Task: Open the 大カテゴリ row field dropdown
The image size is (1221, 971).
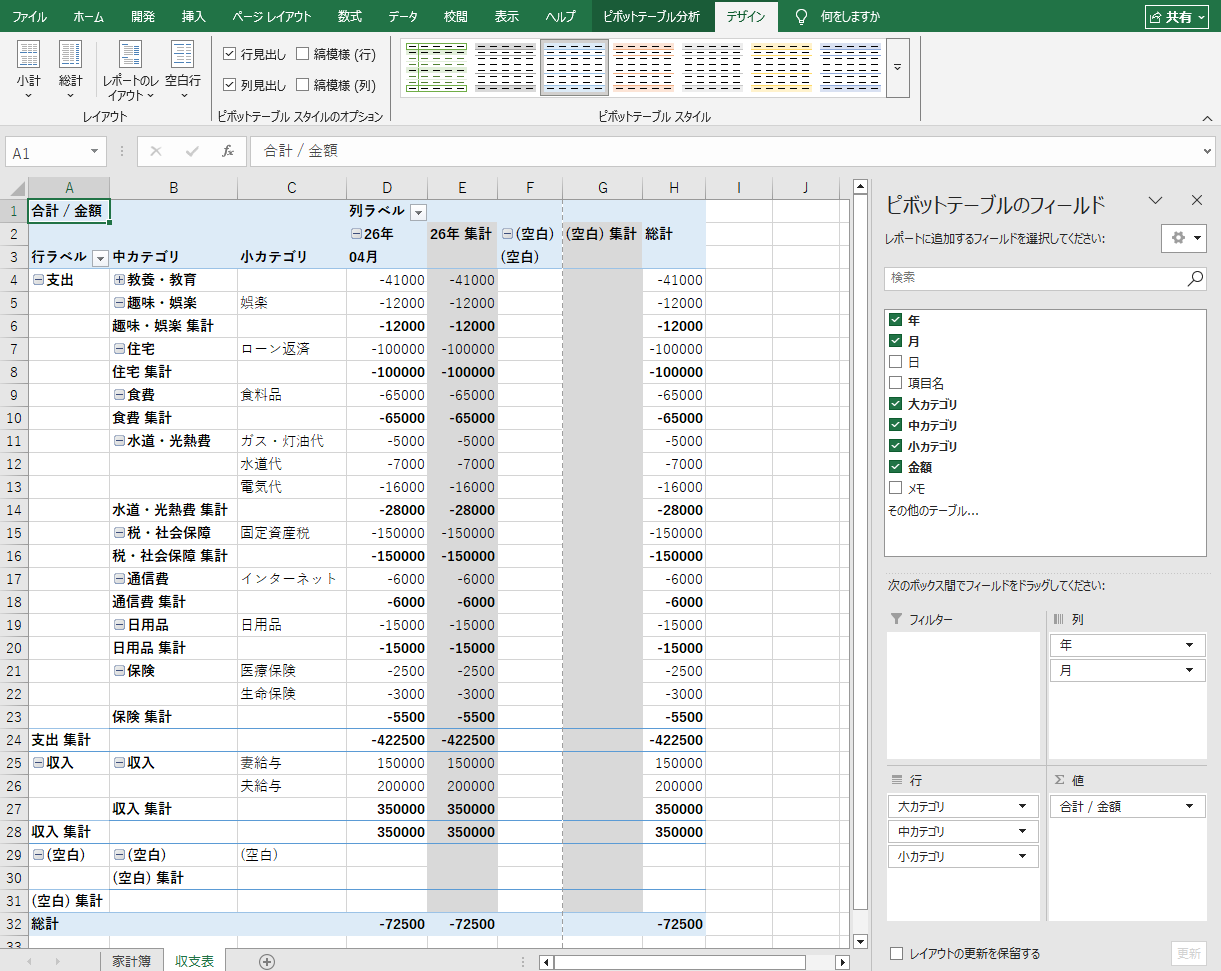Action: click(x=1022, y=806)
